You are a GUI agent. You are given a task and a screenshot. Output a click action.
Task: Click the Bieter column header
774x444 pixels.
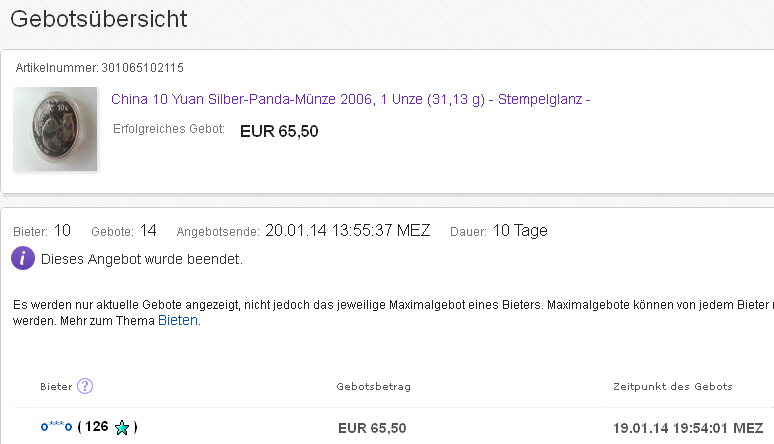click(x=56, y=387)
